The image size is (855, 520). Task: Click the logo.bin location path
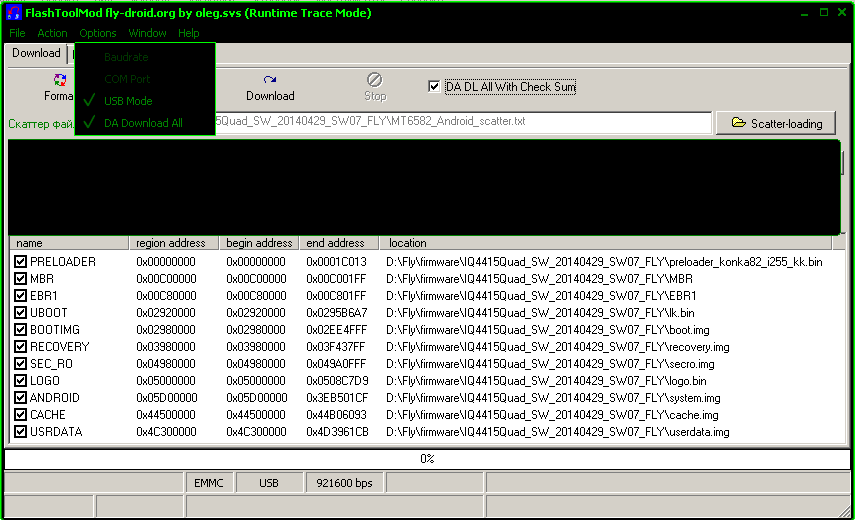click(x=546, y=380)
